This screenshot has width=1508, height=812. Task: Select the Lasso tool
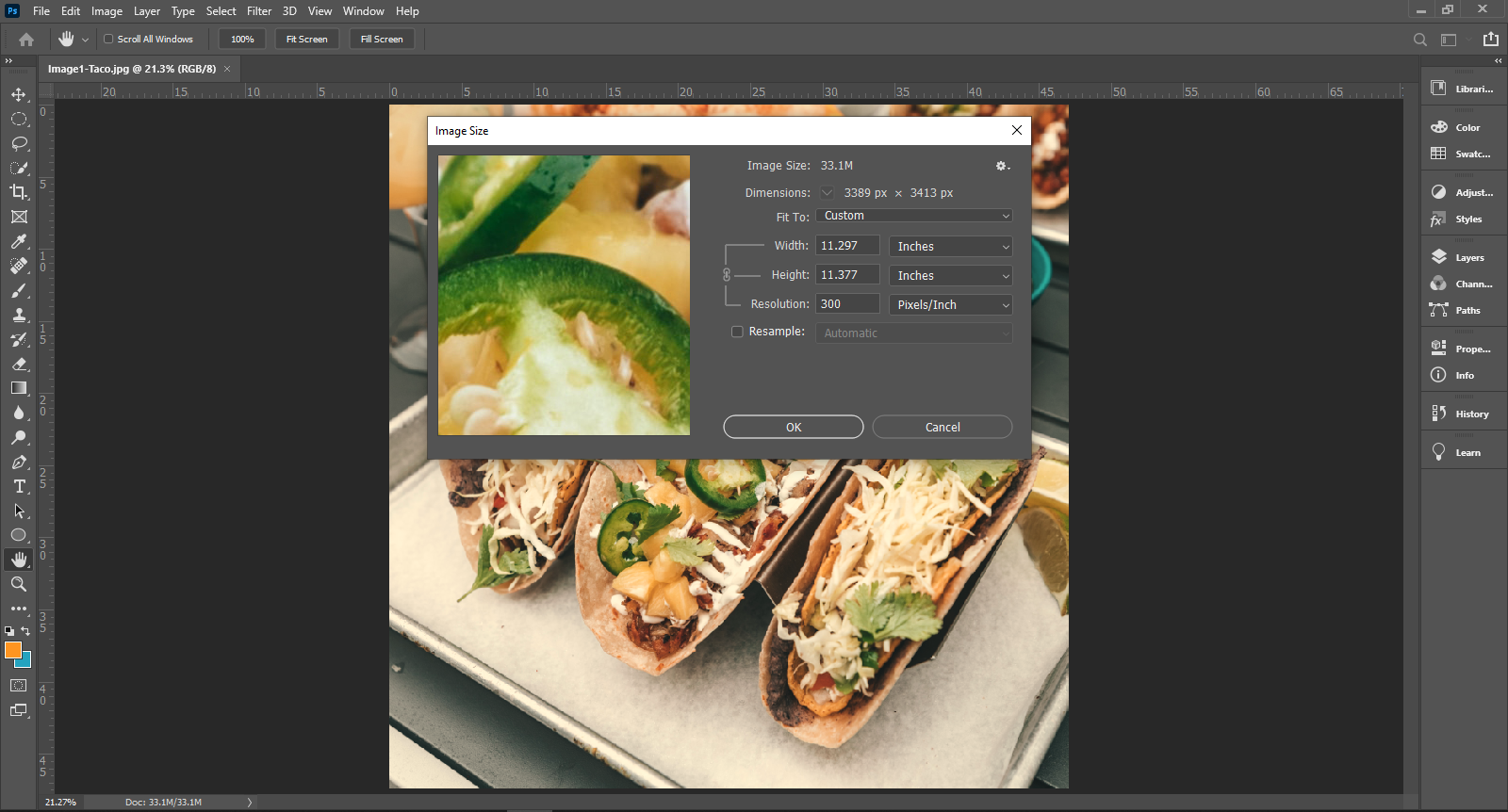click(19, 143)
